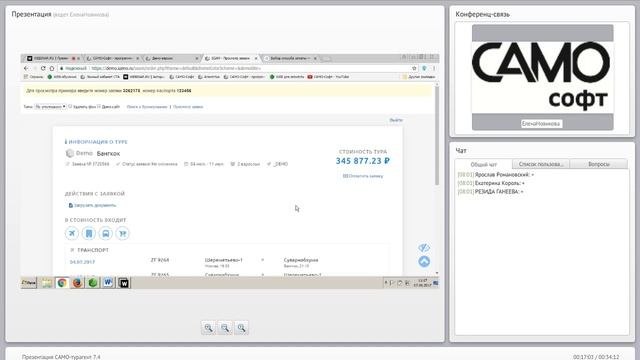Click the Шереметьево-1 departure text
This screenshot has width=640, height=360.
tap(224, 260)
